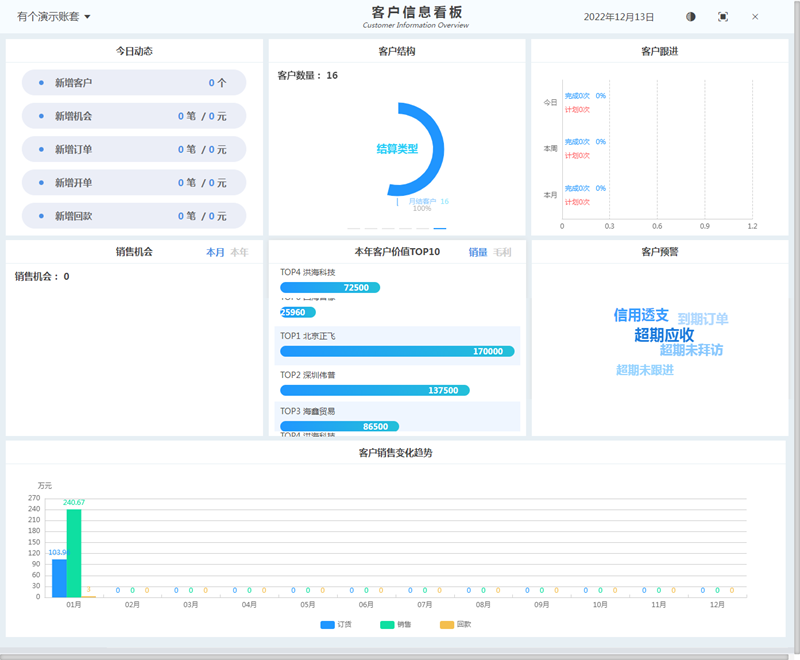The width and height of the screenshot is (800, 660).
Task: Click the 今日 完成0次 follow-up label
Action: (x=577, y=96)
